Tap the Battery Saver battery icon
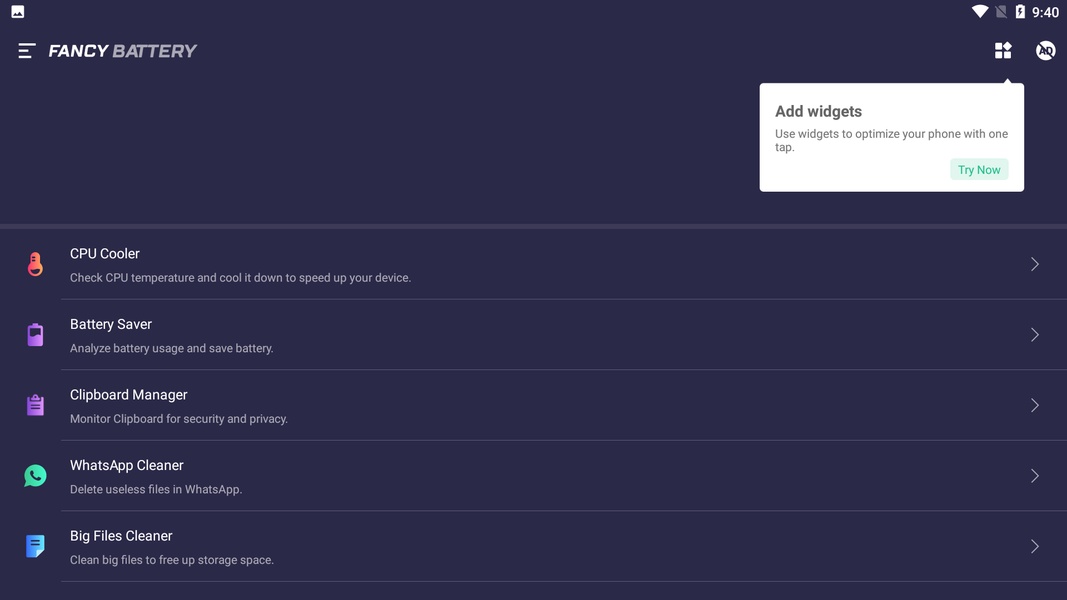 35,335
